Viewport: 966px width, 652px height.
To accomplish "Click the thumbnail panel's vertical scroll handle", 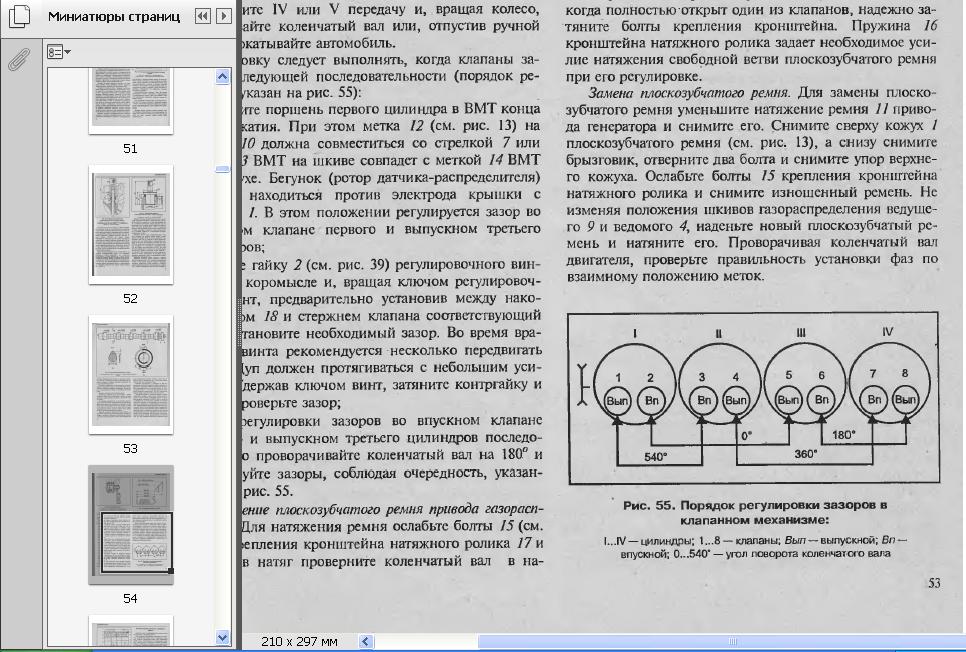I will click(x=223, y=169).
